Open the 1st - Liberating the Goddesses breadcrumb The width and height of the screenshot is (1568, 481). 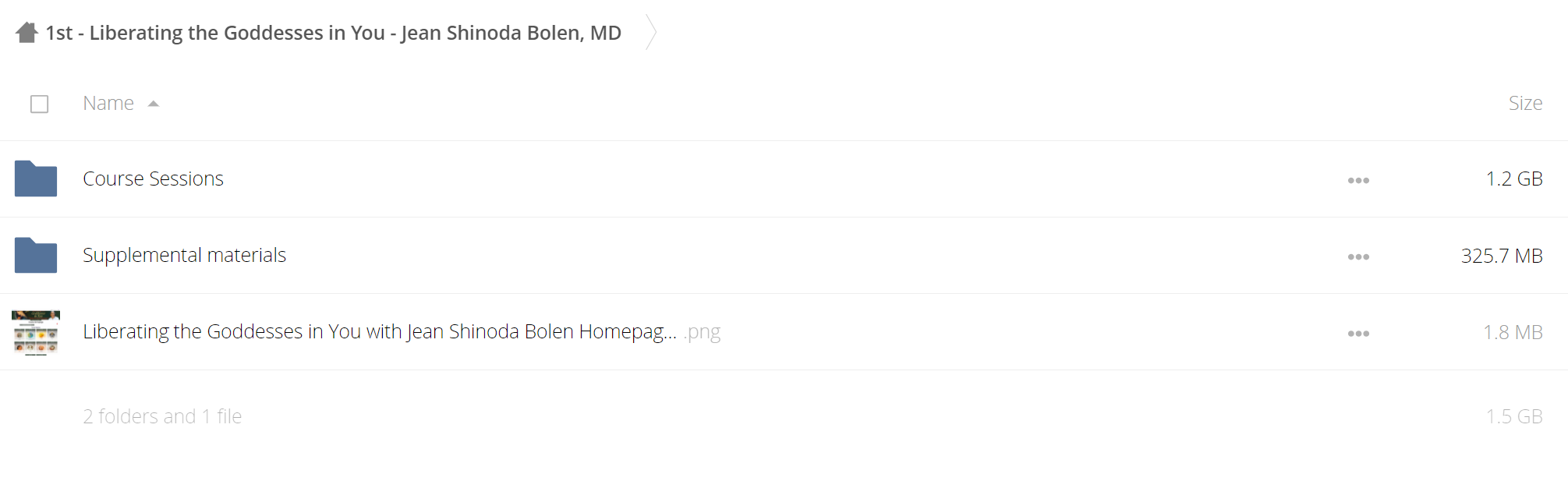(333, 33)
